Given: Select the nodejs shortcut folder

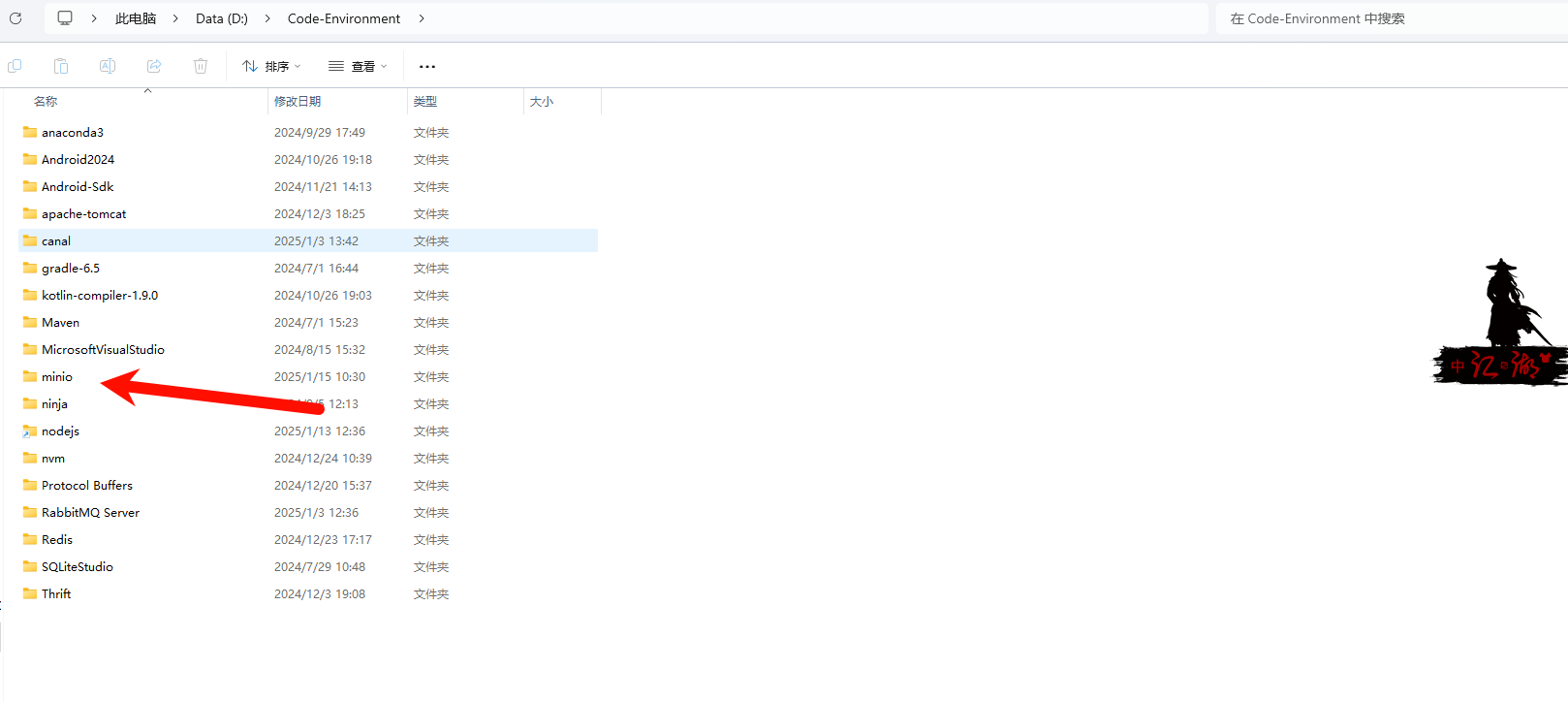Looking at the screenshot, I should point(60,431).
